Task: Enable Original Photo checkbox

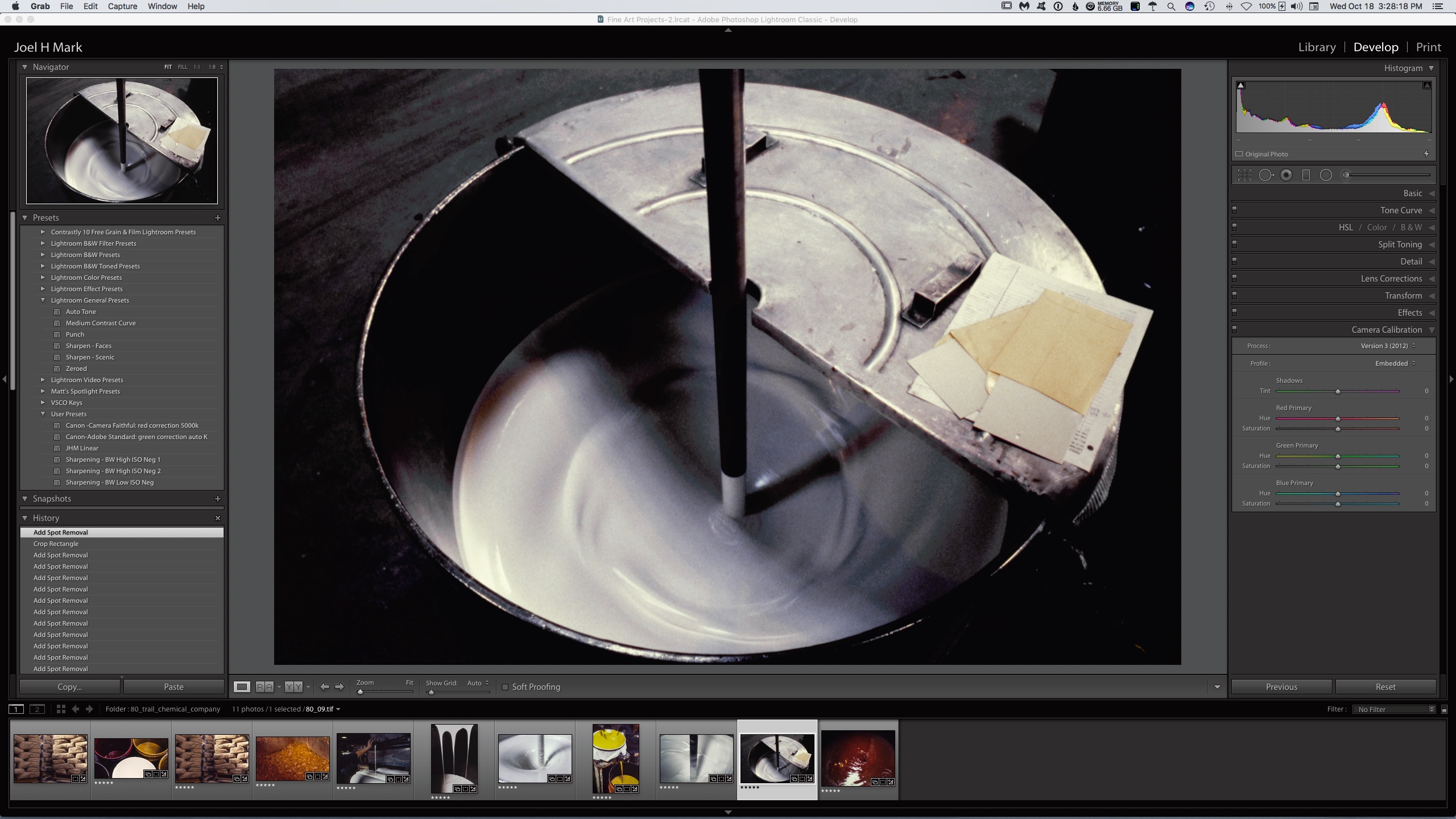Action: click(1239, 154)
